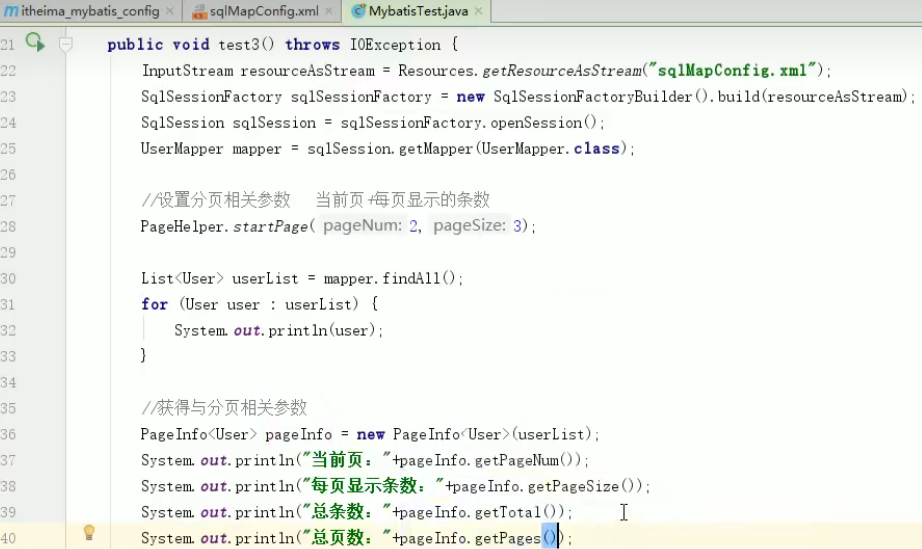Click the findAll method call

coord(411,278)
